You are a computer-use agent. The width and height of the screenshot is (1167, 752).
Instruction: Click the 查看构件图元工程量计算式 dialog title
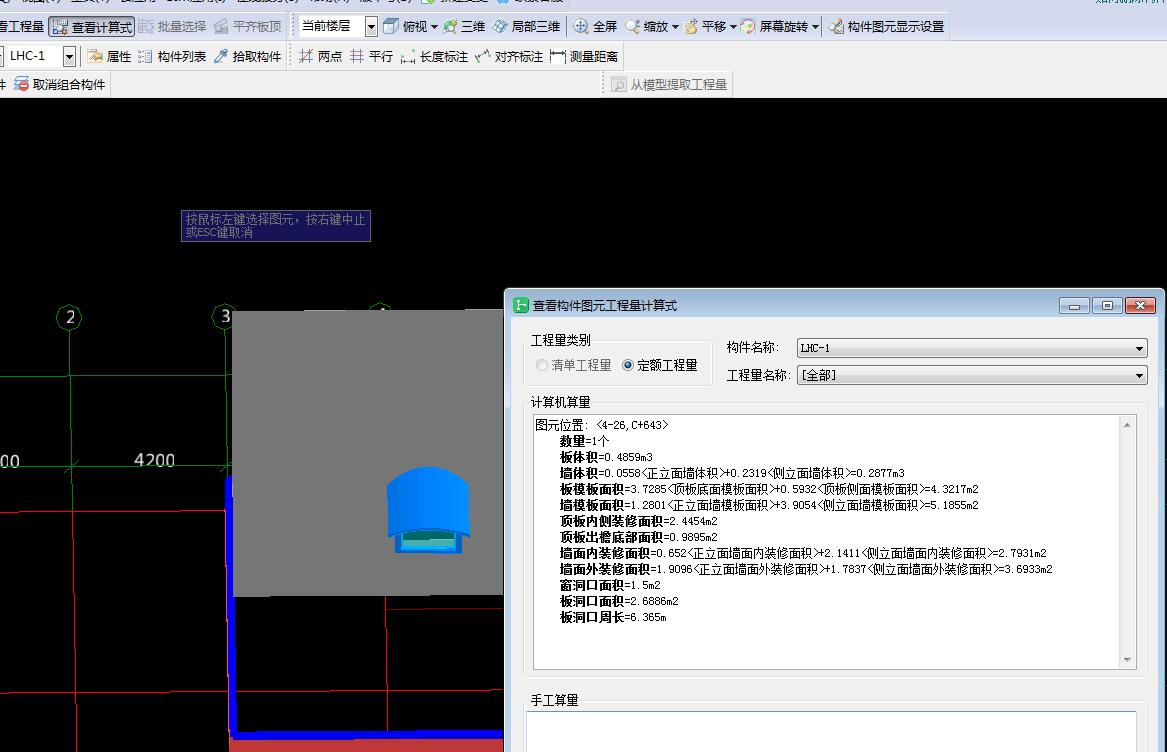click(604, 306)
